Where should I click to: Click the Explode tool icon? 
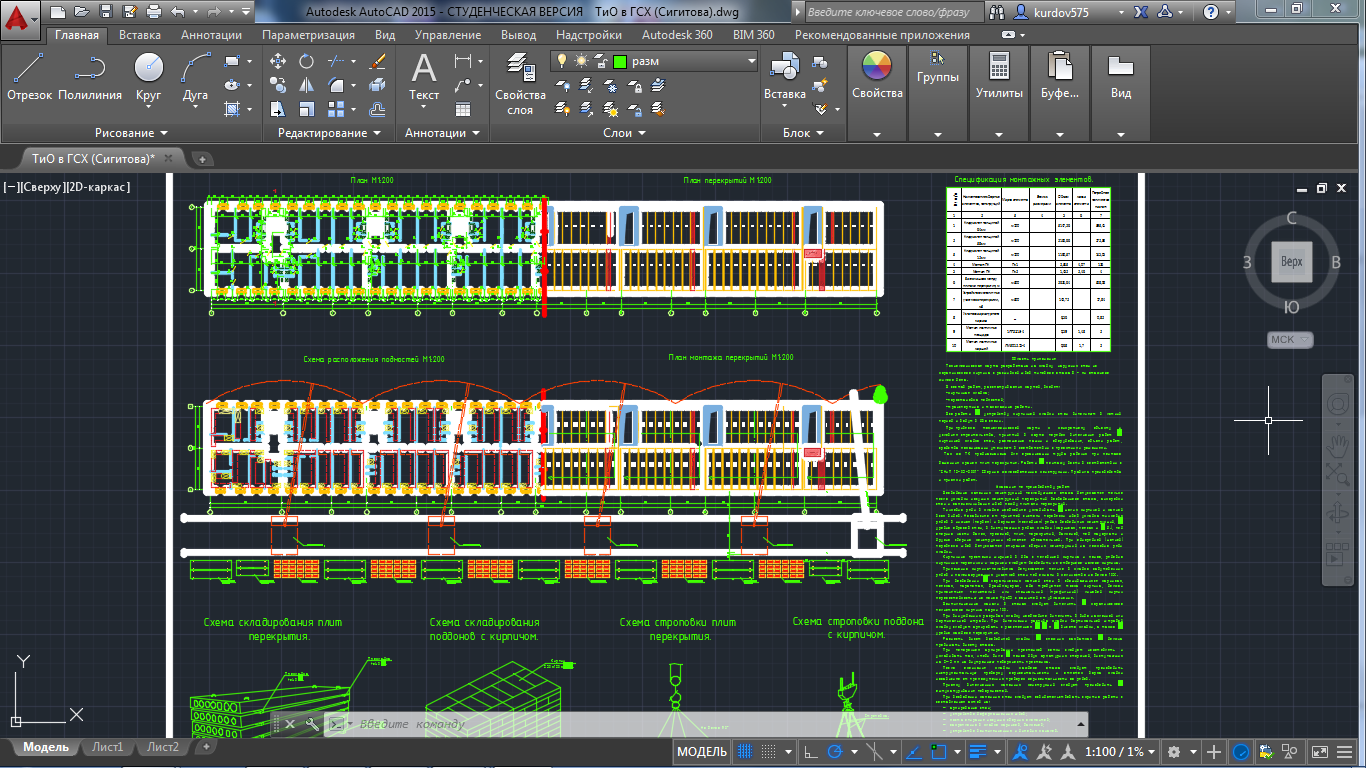pyautogui.click(x=377, y=85)
